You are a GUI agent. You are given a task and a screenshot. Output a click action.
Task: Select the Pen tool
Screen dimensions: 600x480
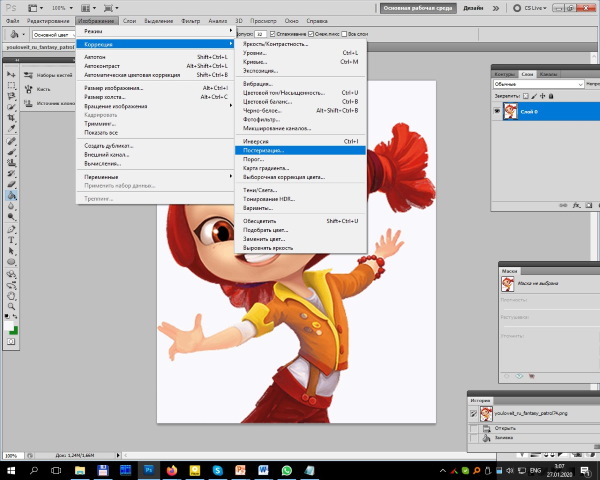coord(11,229)
